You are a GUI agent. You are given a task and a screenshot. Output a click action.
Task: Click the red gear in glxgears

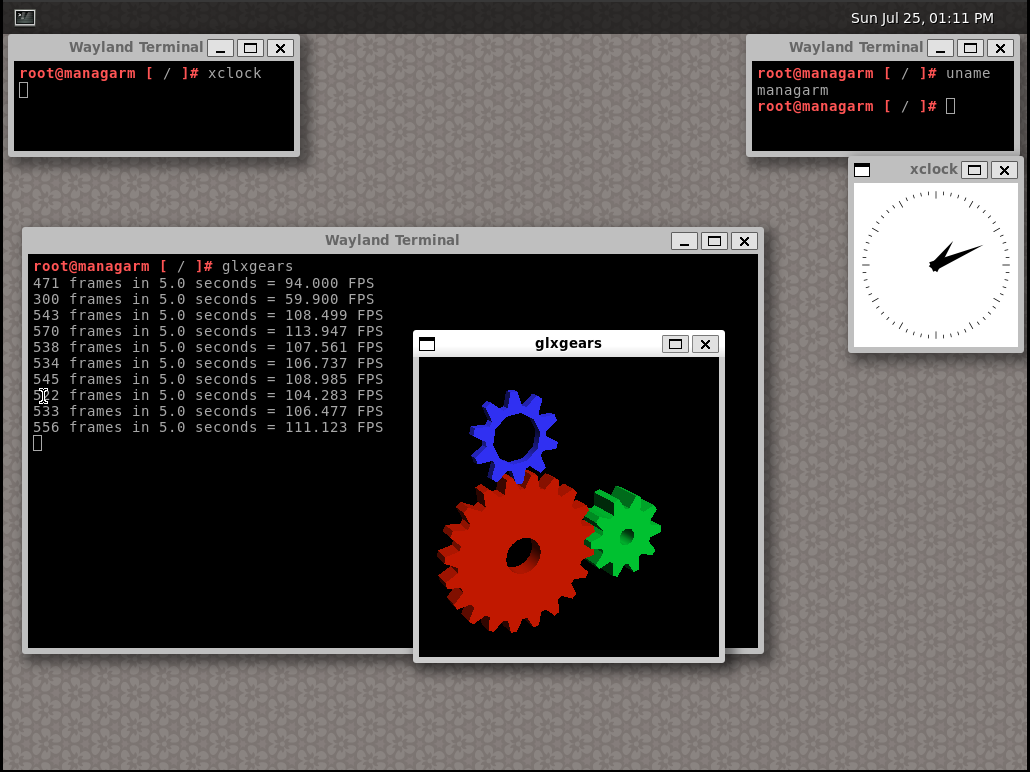[515, 553]
